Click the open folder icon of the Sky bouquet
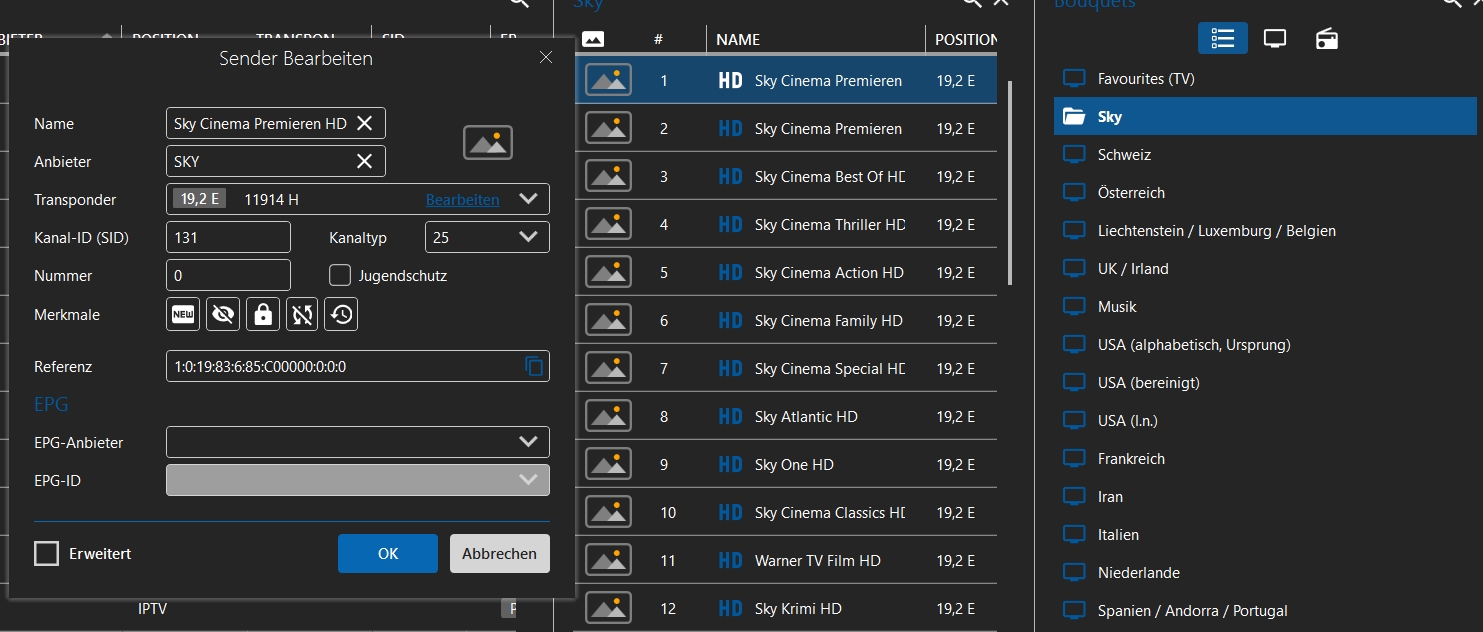This screenshot has width=1483, height=632. 1074,117
